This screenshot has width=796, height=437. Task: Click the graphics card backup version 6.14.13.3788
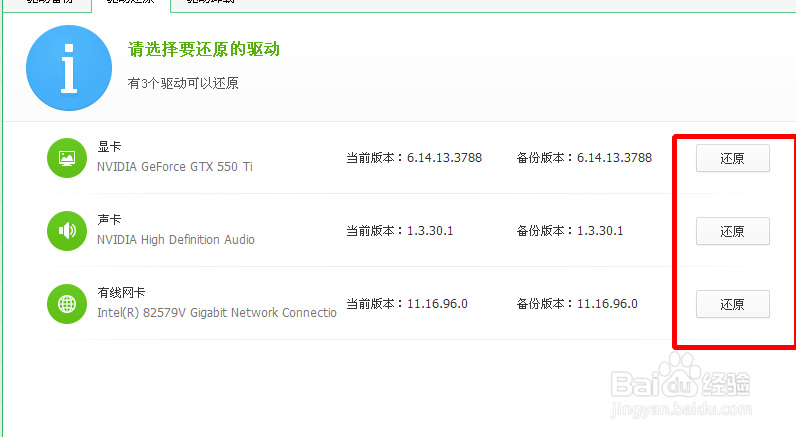coord(614,158)
